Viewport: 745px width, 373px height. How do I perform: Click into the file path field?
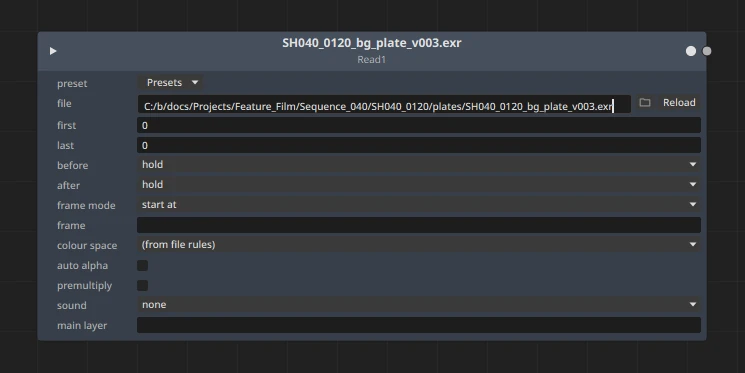(x=384, y=105)
